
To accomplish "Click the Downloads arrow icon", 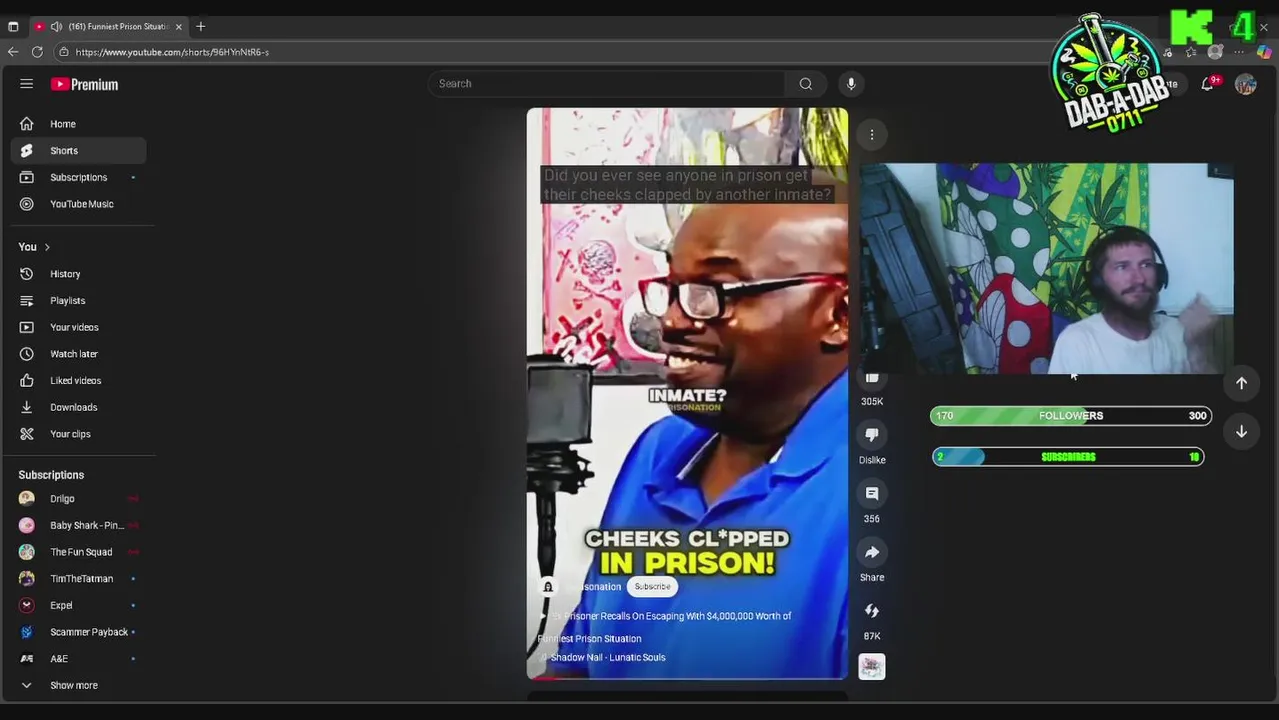I will coord(27,407).
